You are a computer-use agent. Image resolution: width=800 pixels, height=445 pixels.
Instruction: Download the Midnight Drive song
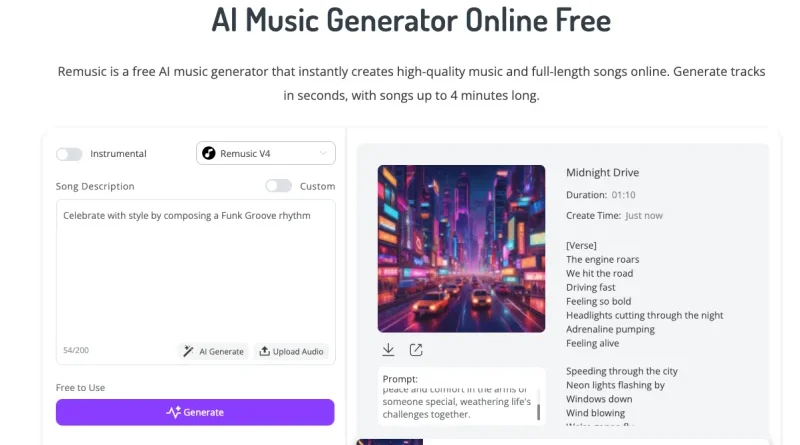click(388, 350)
